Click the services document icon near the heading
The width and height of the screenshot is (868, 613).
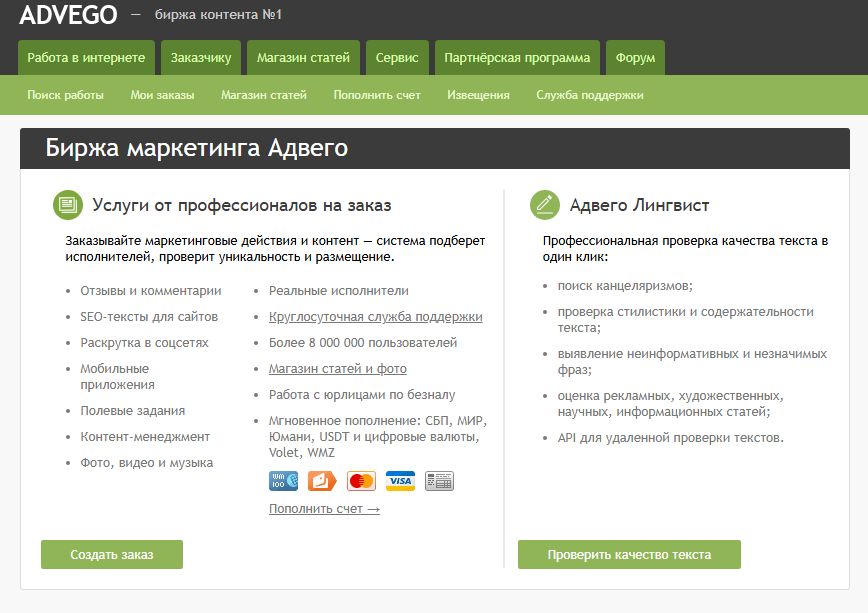coord(68,205)
